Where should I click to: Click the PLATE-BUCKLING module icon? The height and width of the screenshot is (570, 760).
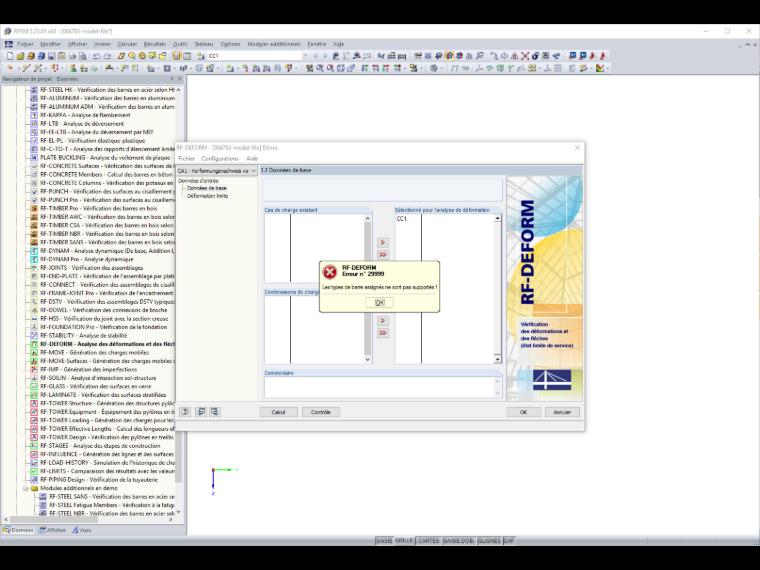coord(34,158)
